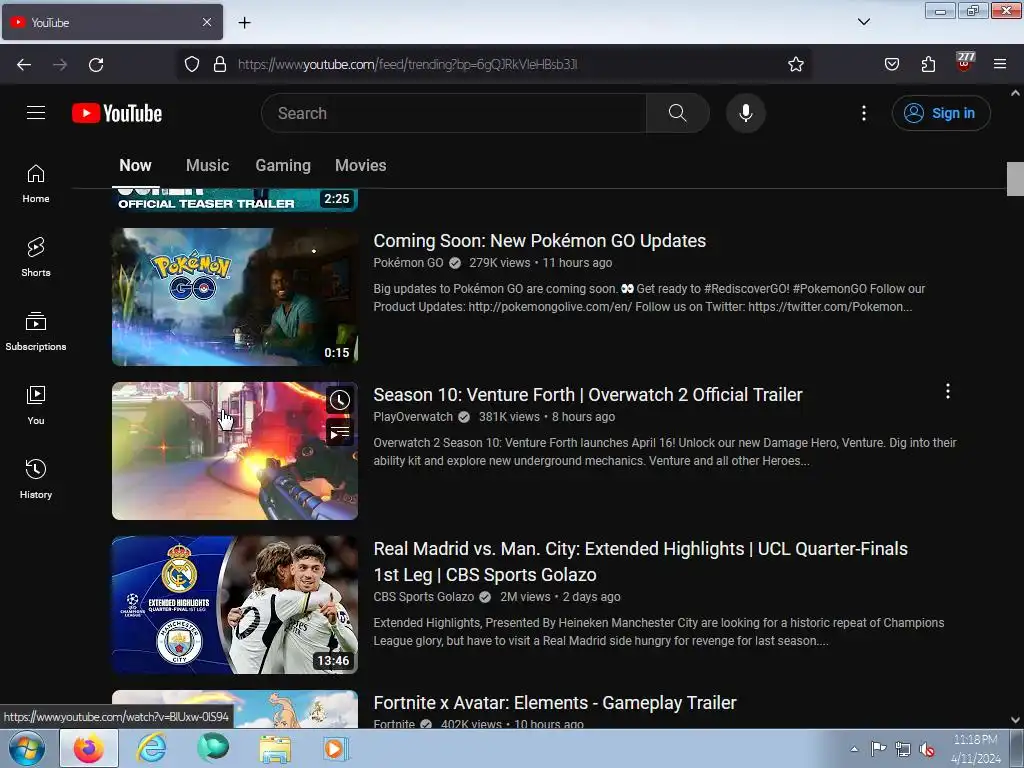This screenshot has height=768, width=1024.
Task: Visit the CBS Sports Golazo channel
Action: tap(423, 597)
